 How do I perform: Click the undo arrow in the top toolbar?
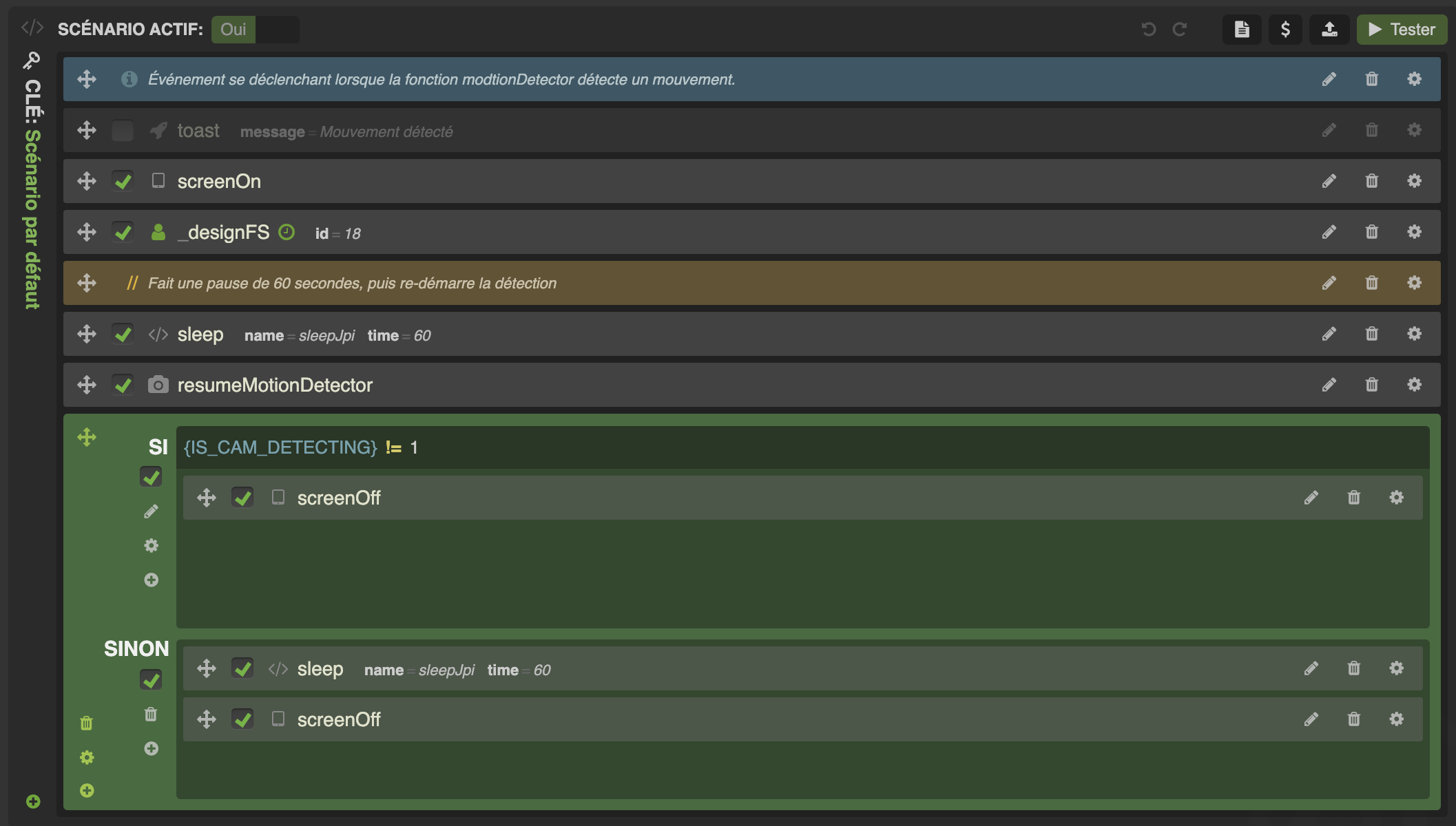(1147, 30)
